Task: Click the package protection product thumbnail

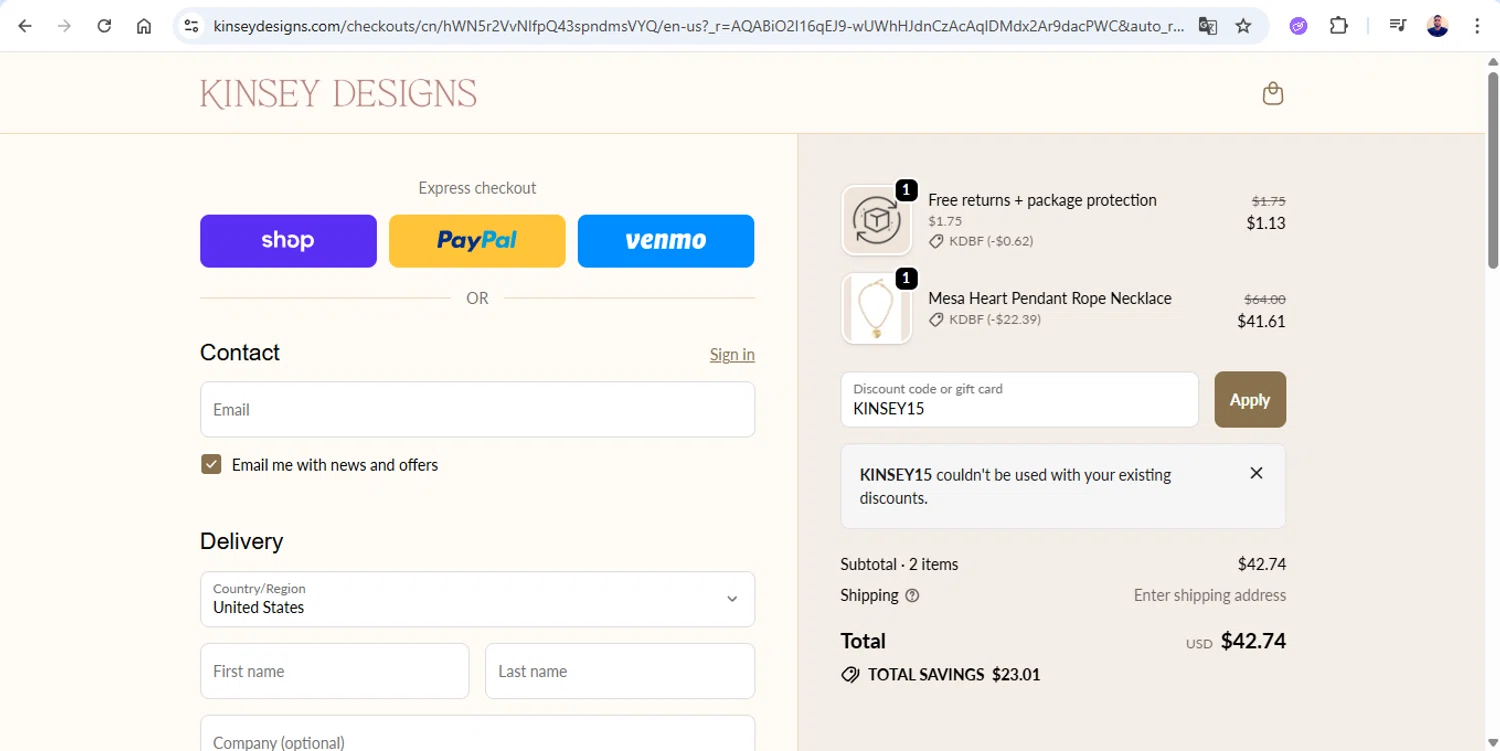Action: pyautogui.click(x=877, y=220)
